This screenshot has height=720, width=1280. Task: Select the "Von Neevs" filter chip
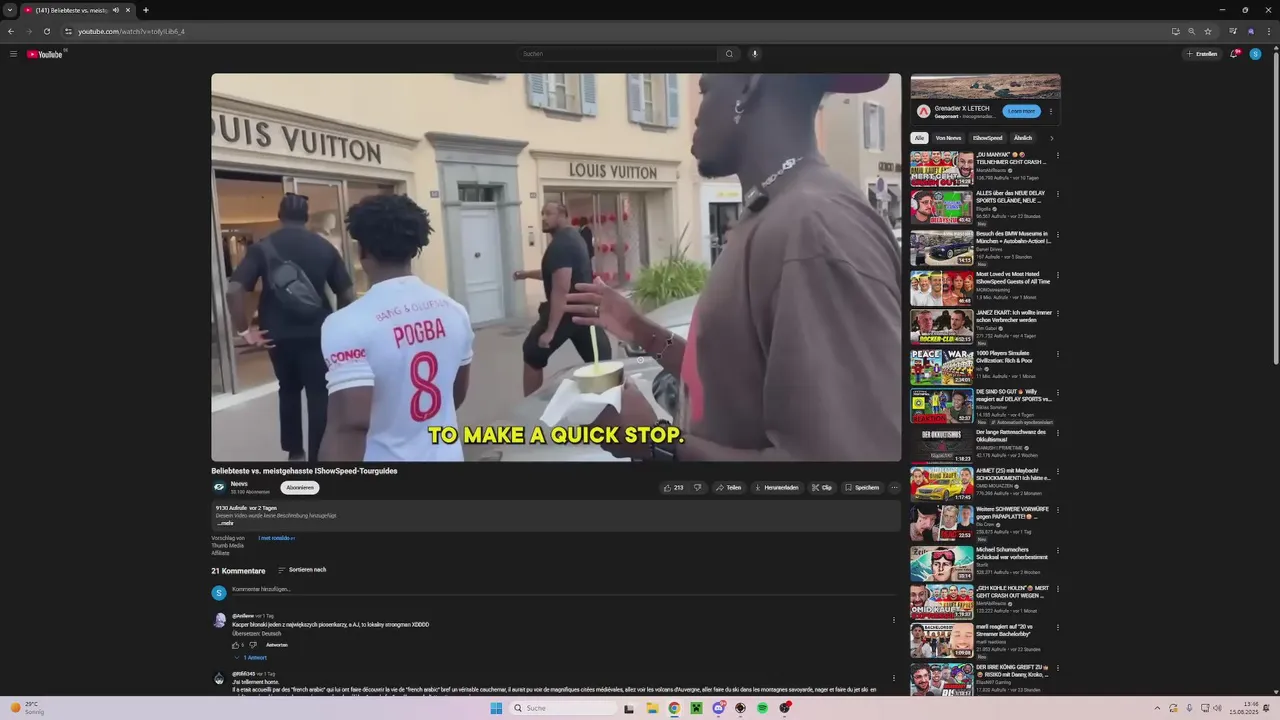(948, 138)
